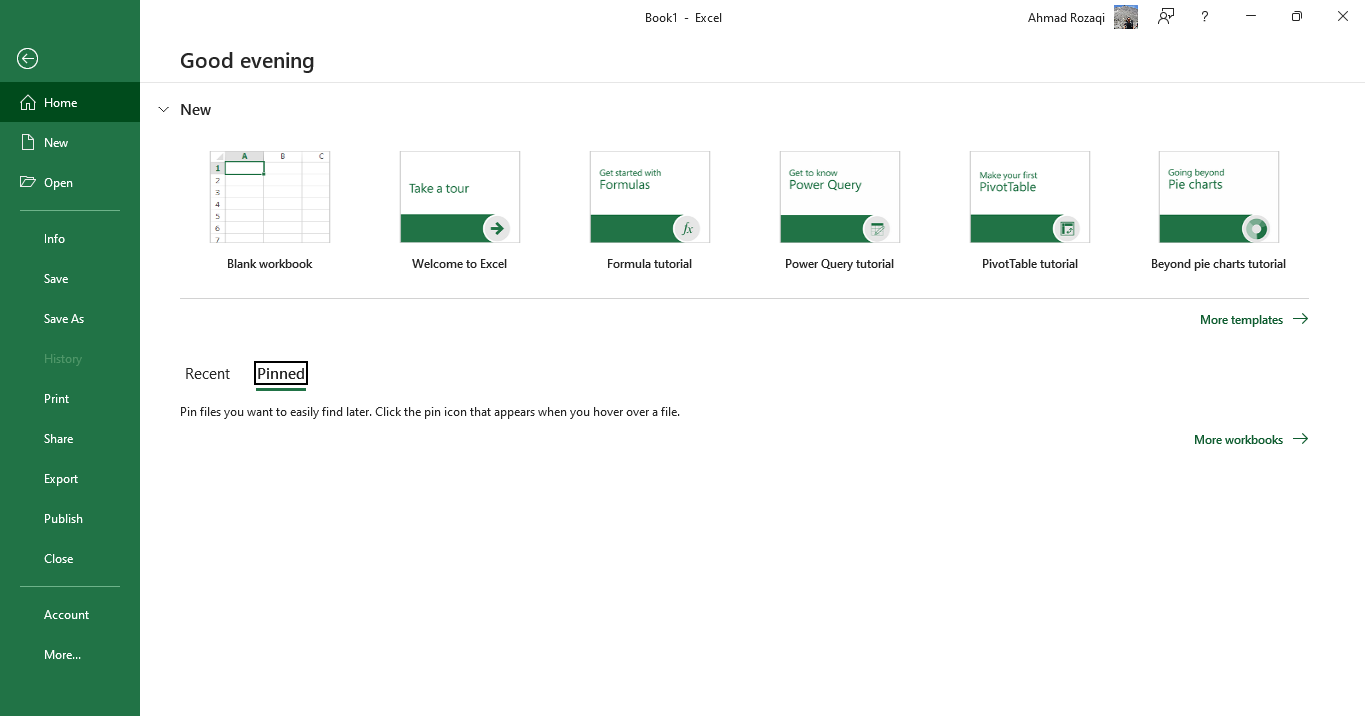Open the Info page
The width and height of the screenshot is (1365, 716).
(x=70, y=238)
